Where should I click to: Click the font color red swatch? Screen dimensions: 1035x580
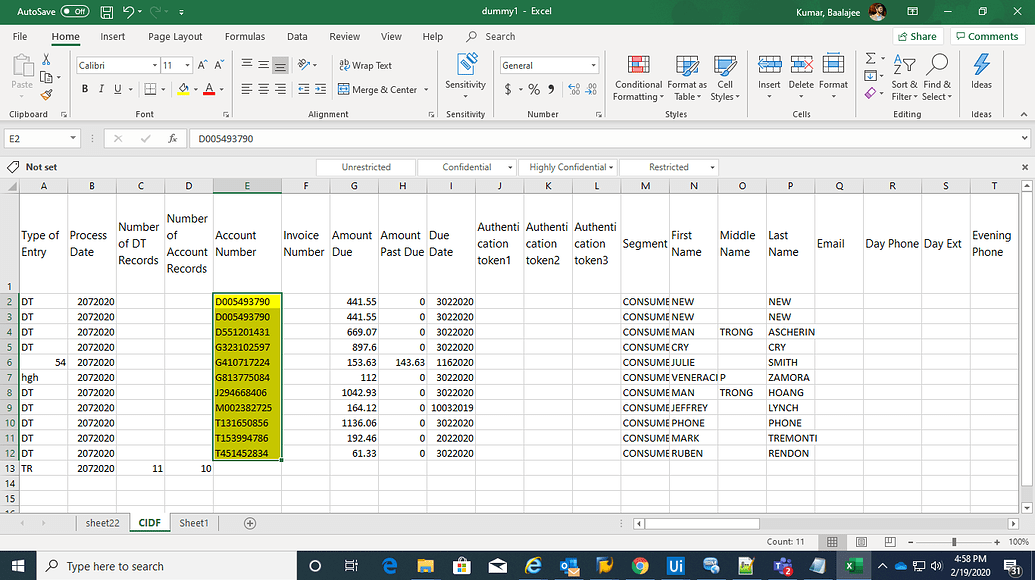[x=208, y=90]
